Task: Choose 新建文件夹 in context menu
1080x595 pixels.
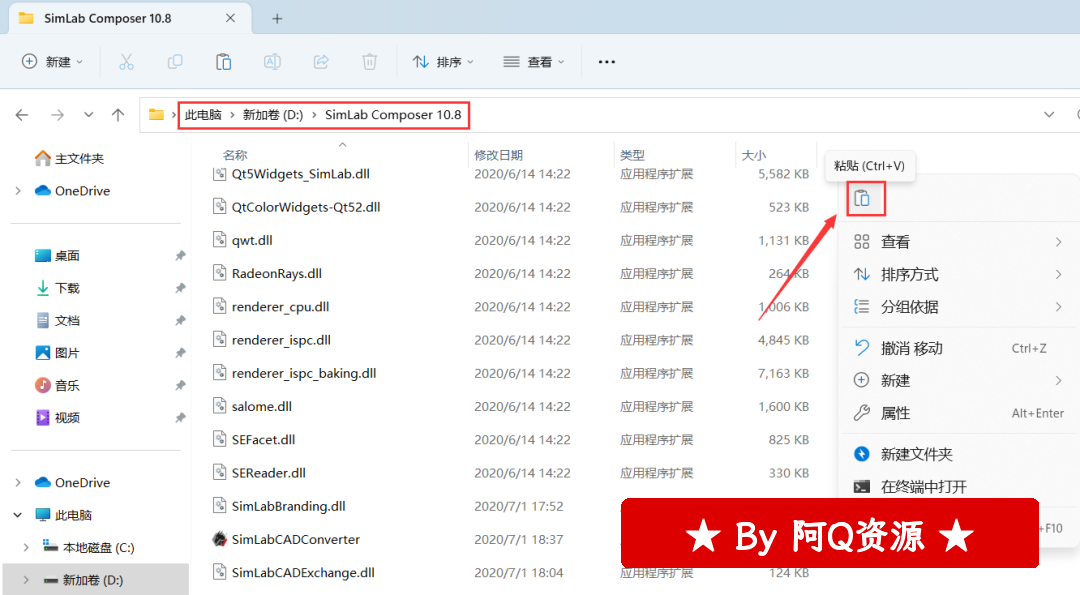Action: (x=957, y=454)
